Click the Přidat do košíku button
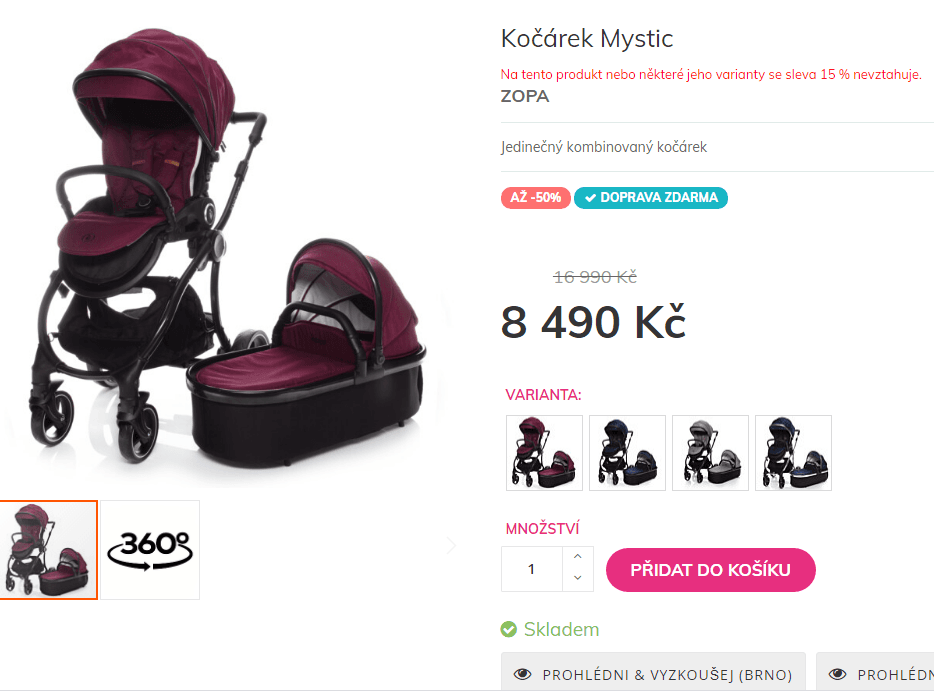Image resolution: width=934 pixels, height=691 pixels. (711, 570)
